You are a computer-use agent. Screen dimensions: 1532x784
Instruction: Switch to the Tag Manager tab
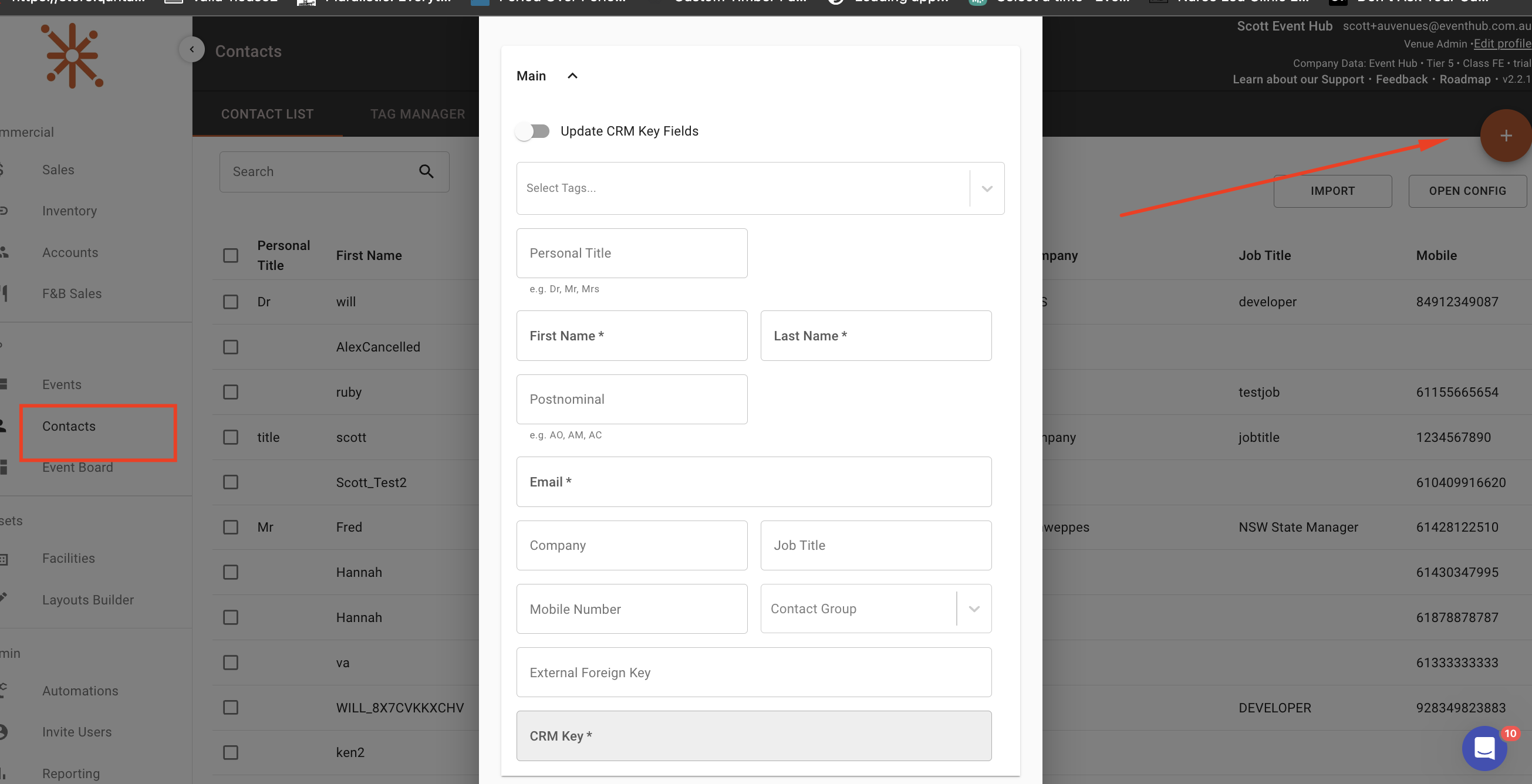tap(417, 114)
